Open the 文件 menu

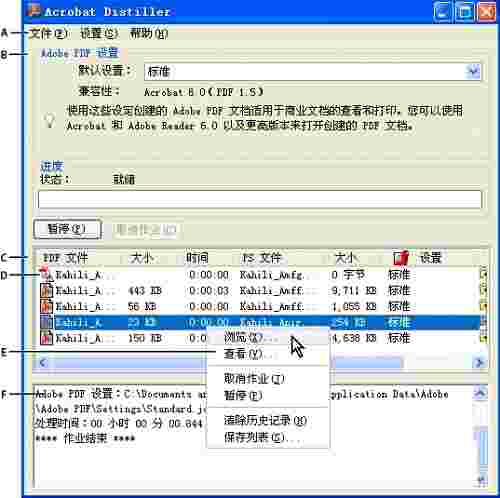(49, 33)
